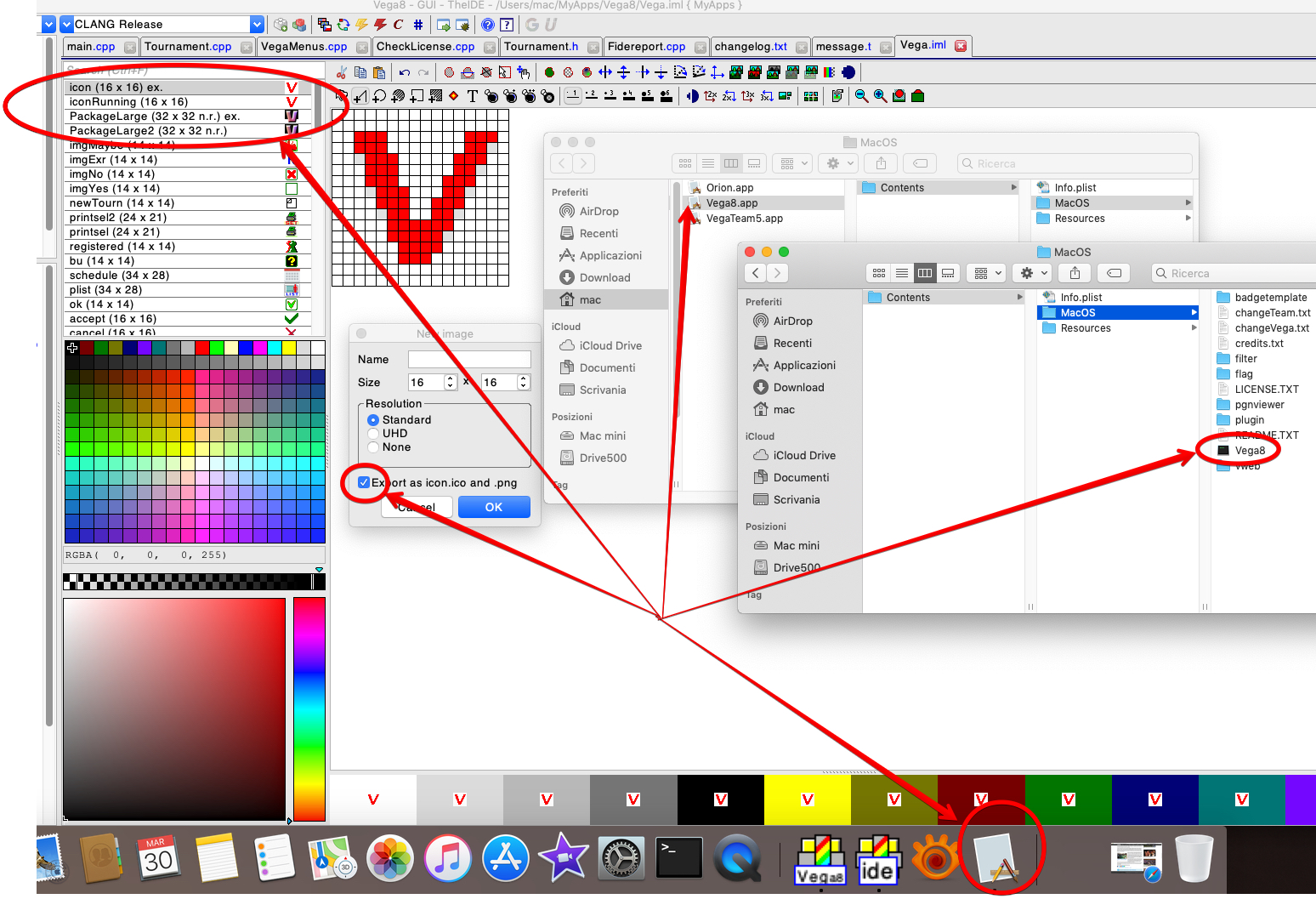The height and width of the screenshot is (899, 1316).
Task: Select the Text tool in image toolbar
Action: point(472,96)
